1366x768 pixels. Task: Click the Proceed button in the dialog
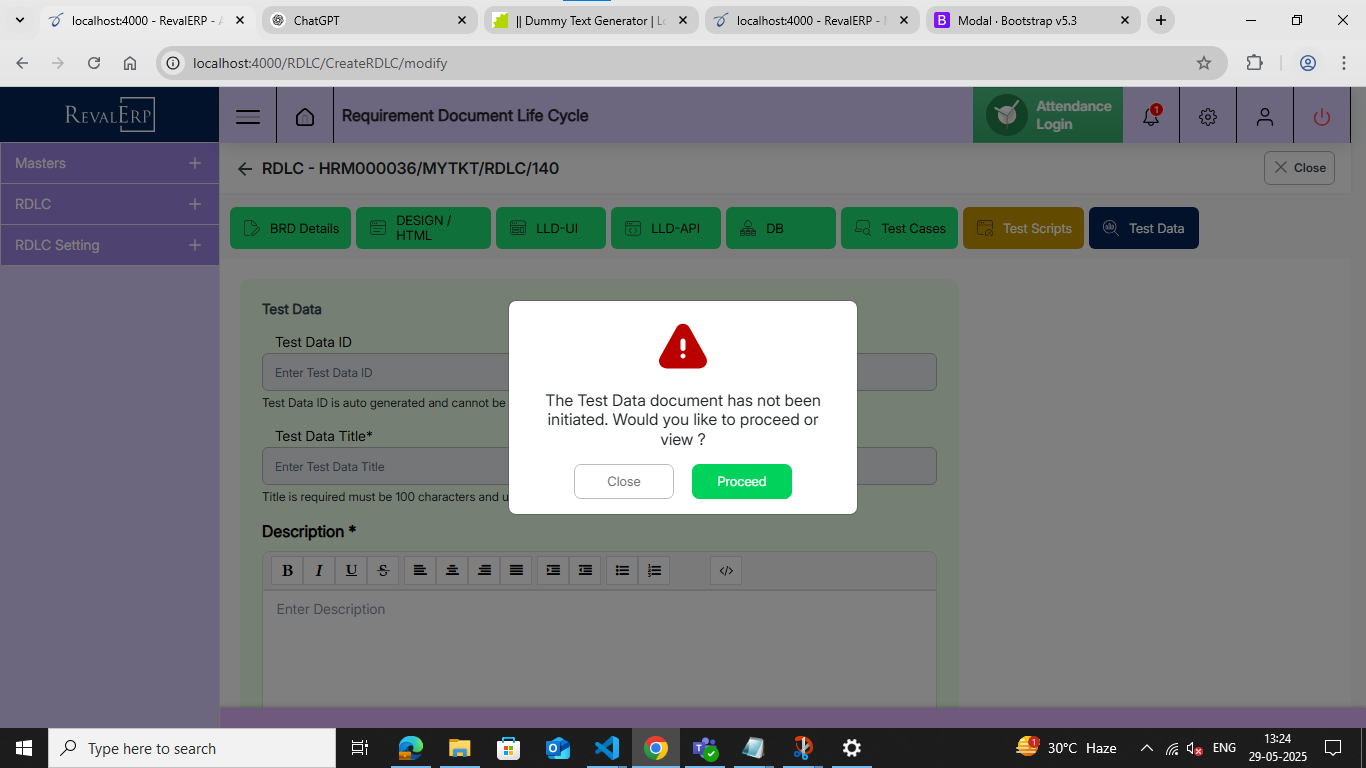pos(741,481)
